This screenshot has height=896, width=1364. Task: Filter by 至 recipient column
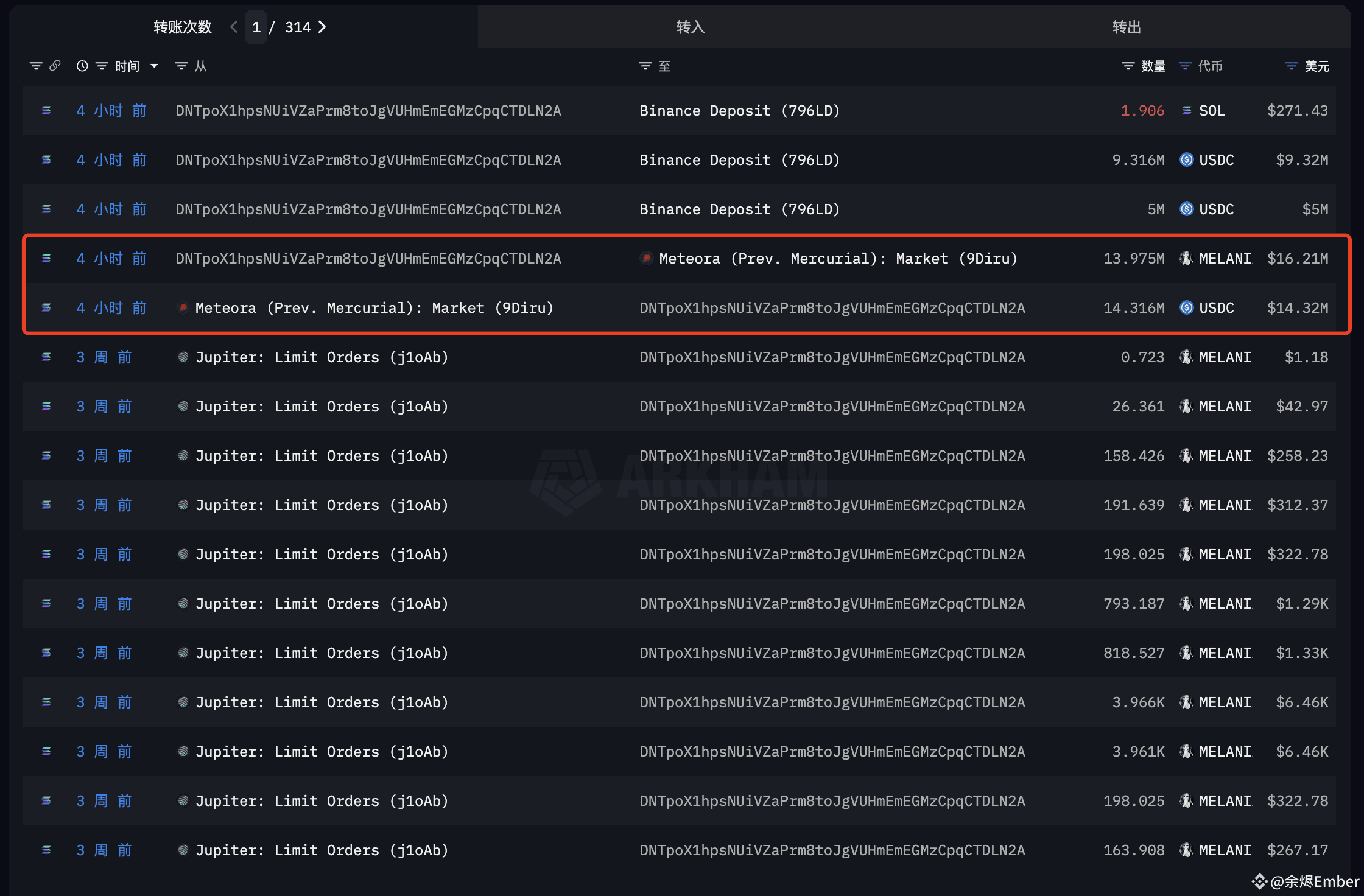[645, 66]
